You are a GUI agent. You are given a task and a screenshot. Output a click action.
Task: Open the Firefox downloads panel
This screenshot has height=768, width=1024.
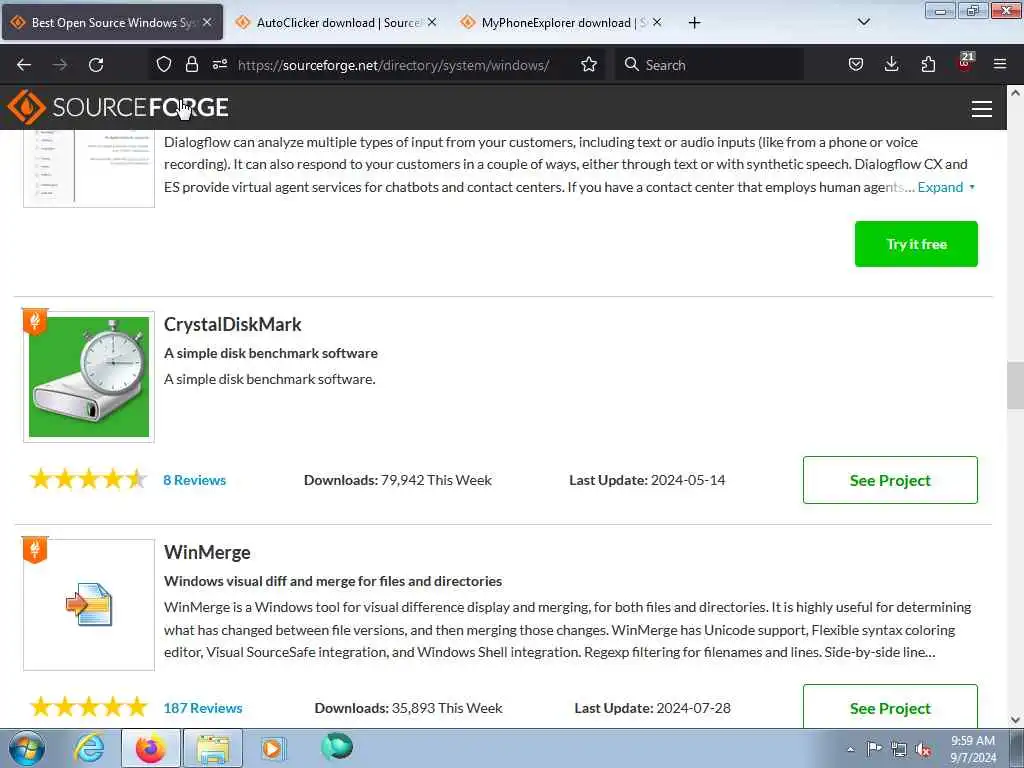point(891,64)
